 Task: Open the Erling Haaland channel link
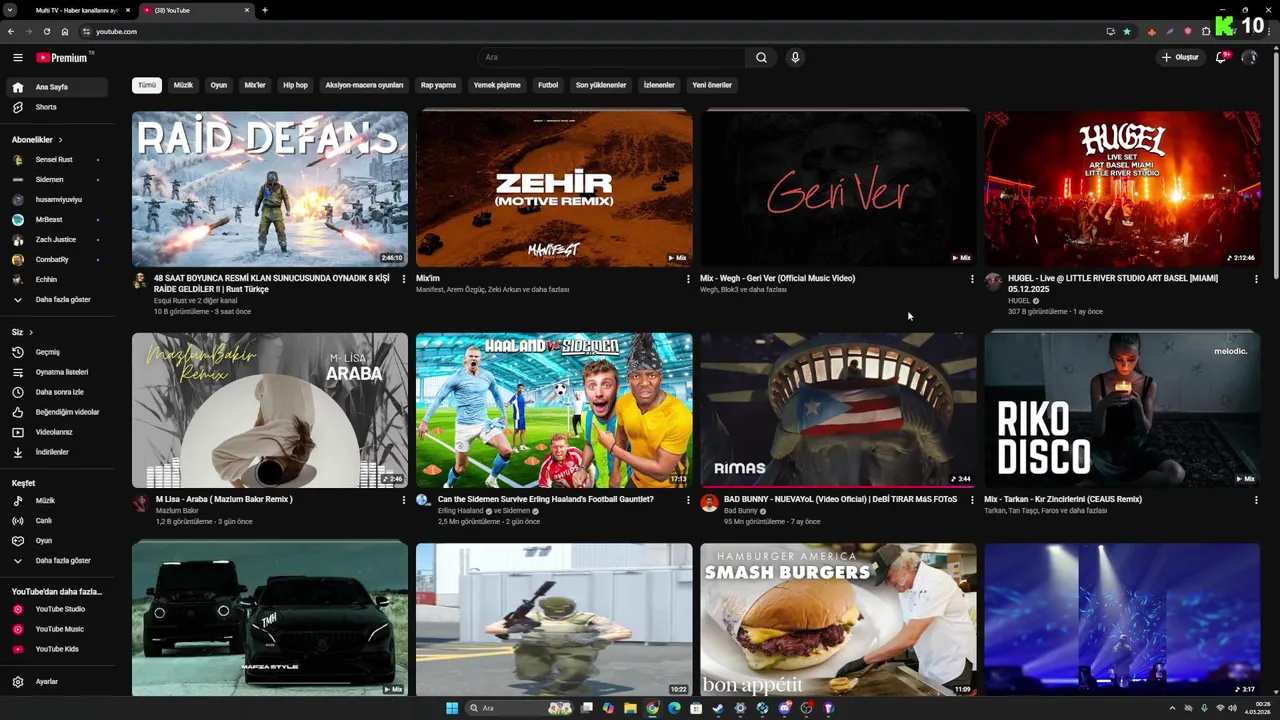pyautogui.click(x=460, y=511)
